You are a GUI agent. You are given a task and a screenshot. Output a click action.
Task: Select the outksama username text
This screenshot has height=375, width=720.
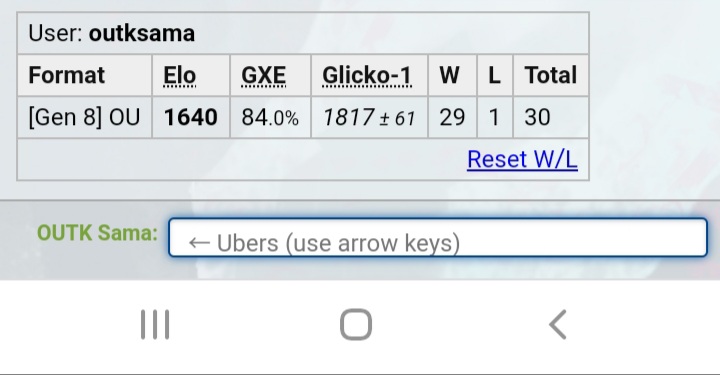click(141, 34)
